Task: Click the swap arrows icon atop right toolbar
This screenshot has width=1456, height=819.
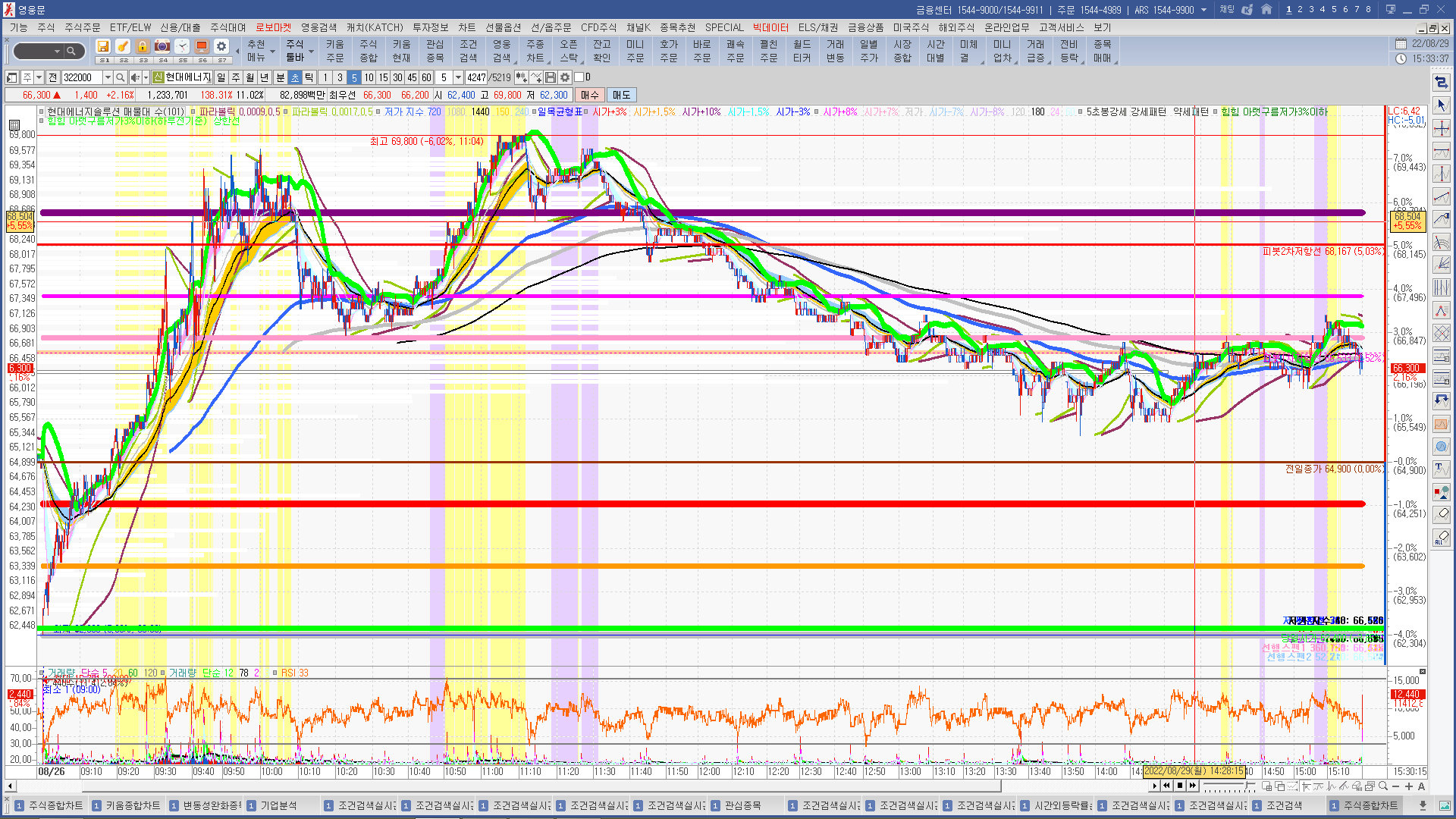Action: pyautogui.click(x=1442, y=81)
